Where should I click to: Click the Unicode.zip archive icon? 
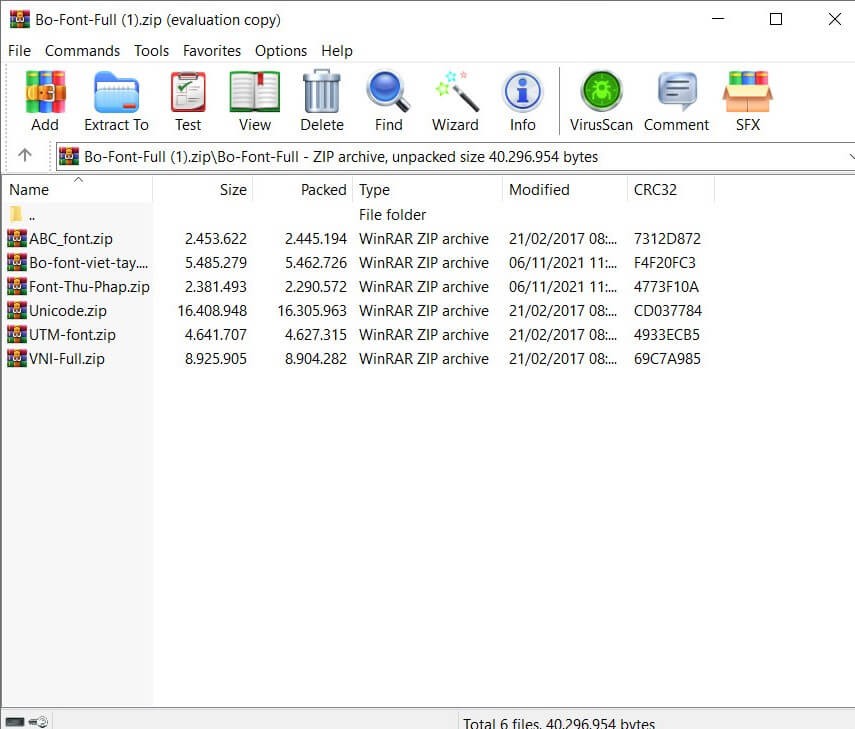[17, 310]
